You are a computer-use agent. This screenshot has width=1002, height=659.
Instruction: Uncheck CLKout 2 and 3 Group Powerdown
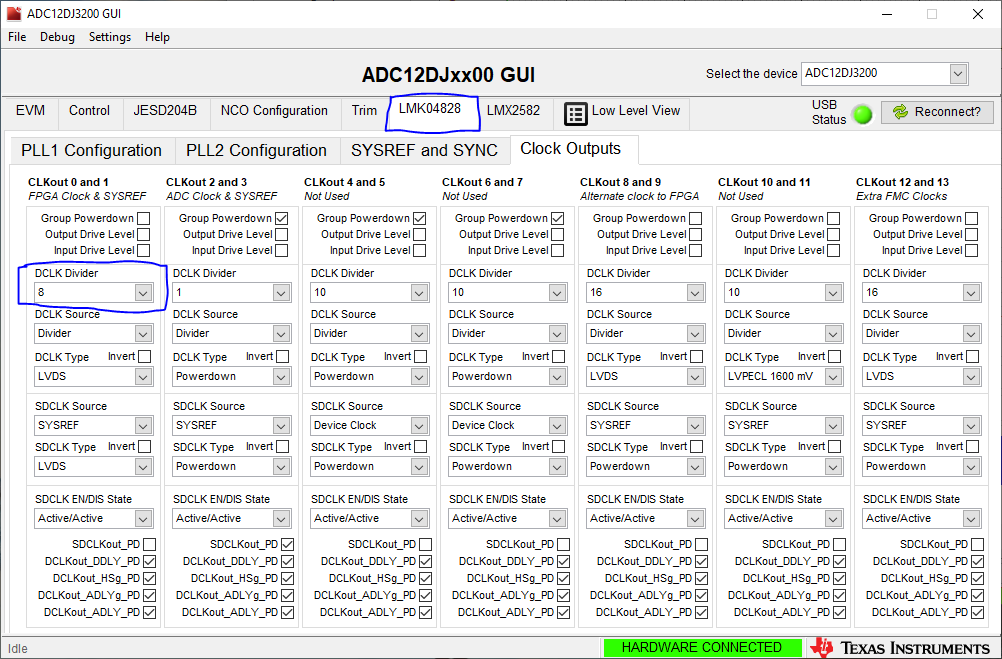[282, 219]
